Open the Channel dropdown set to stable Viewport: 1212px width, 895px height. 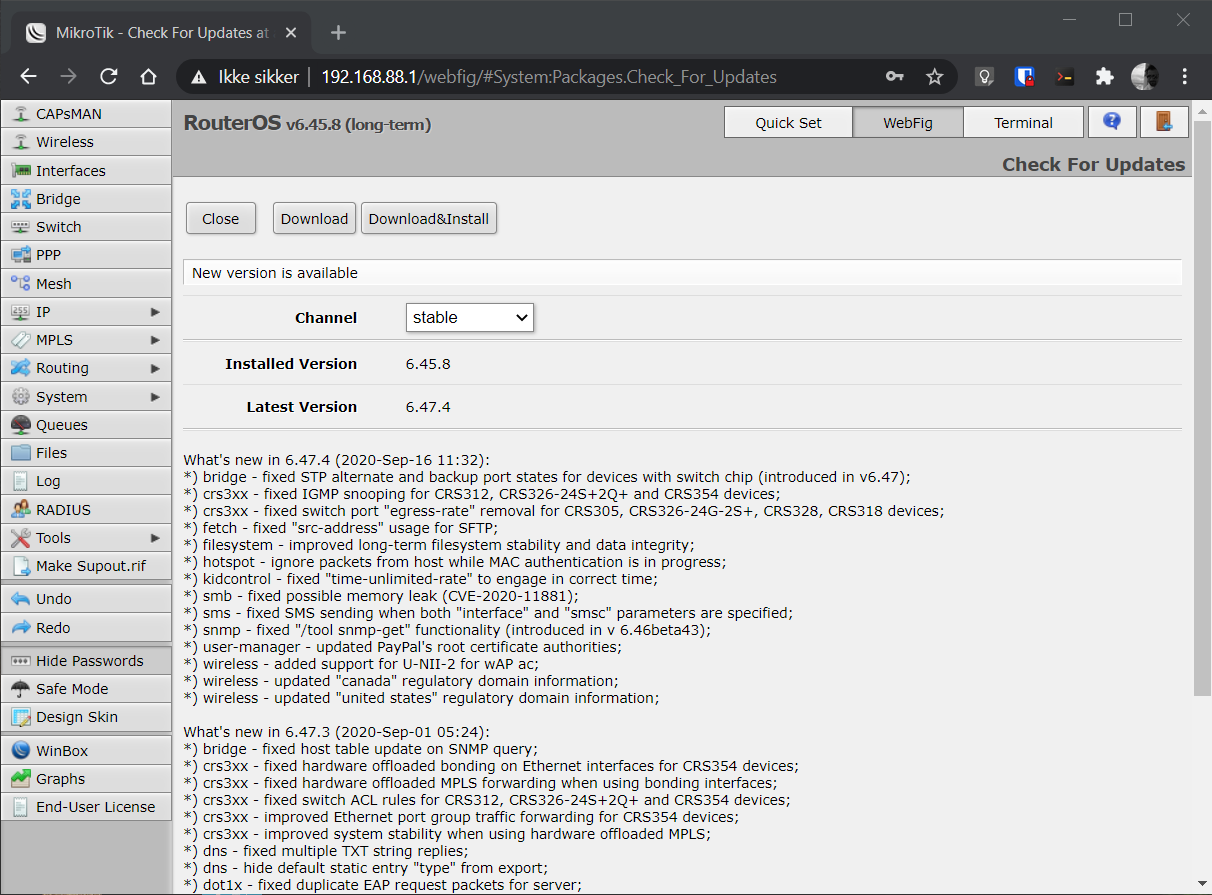tap(470, 318)
